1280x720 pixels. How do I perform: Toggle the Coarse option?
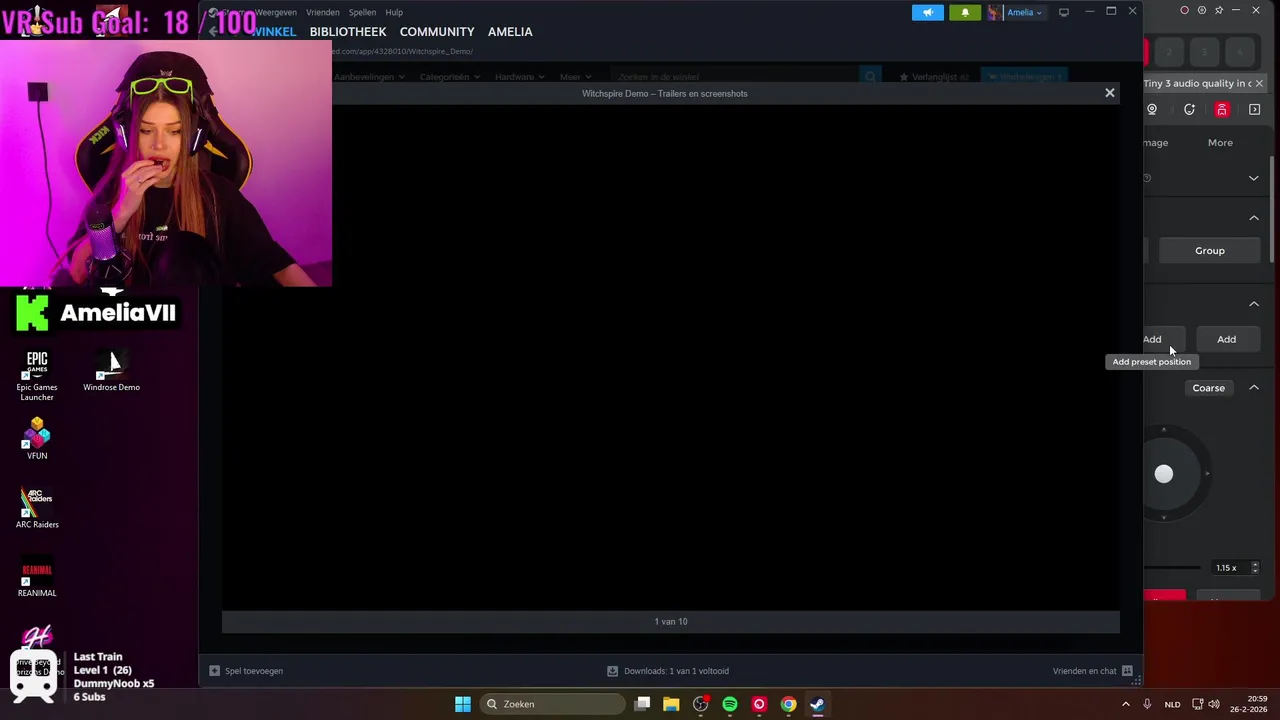(1208, 388)
